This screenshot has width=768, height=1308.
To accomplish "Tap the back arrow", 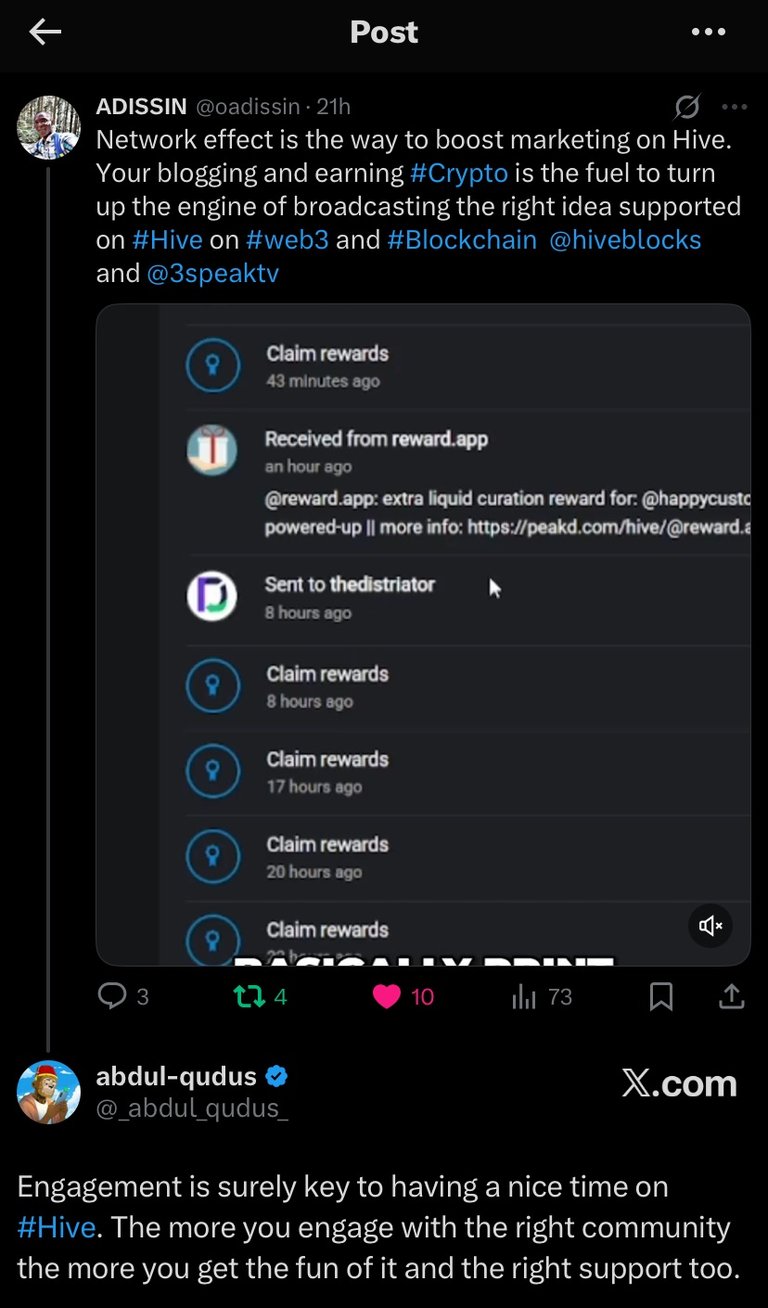I will pyautogui.click(x=45, y=32).
